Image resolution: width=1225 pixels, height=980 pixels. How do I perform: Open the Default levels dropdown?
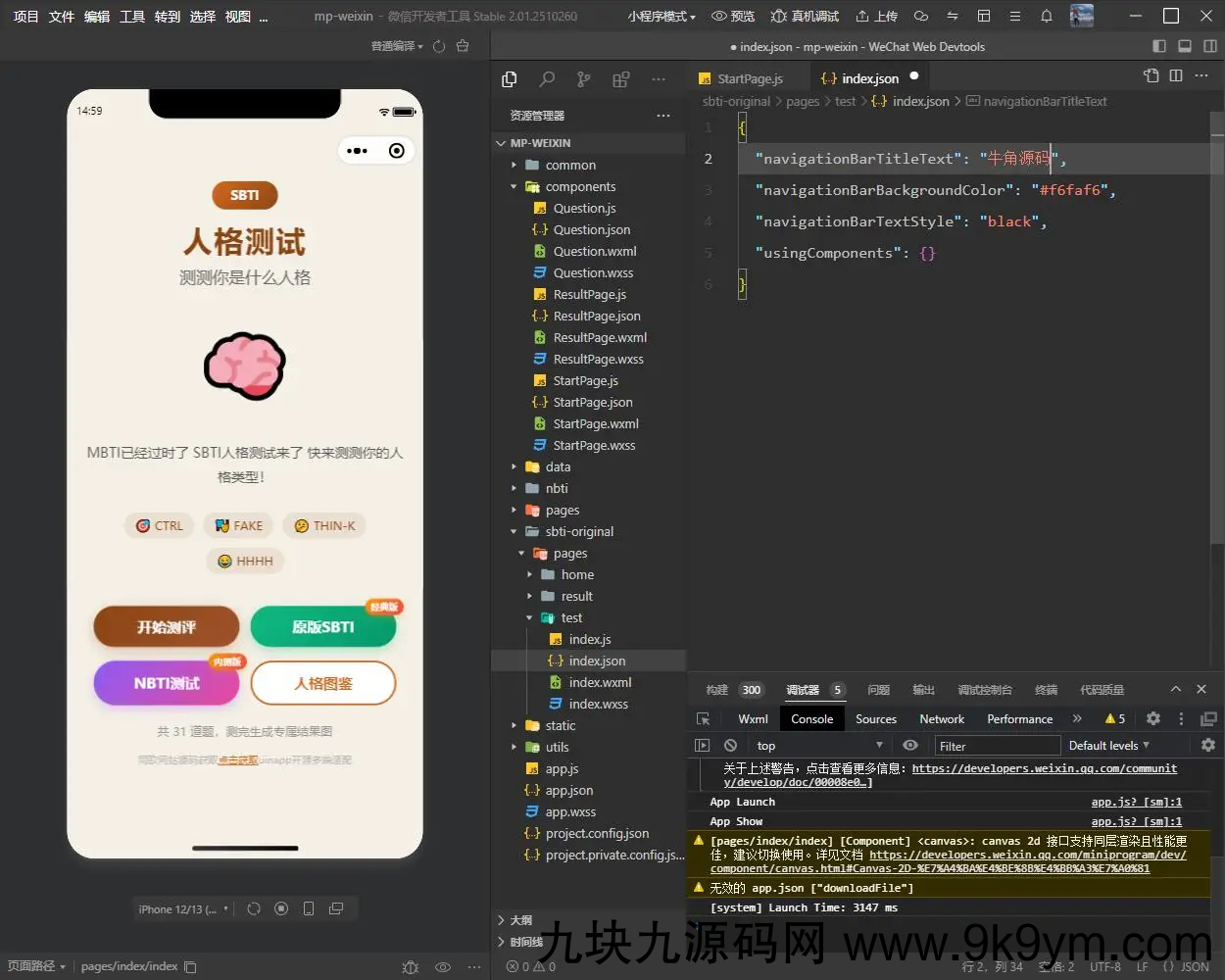[1108, 746]
